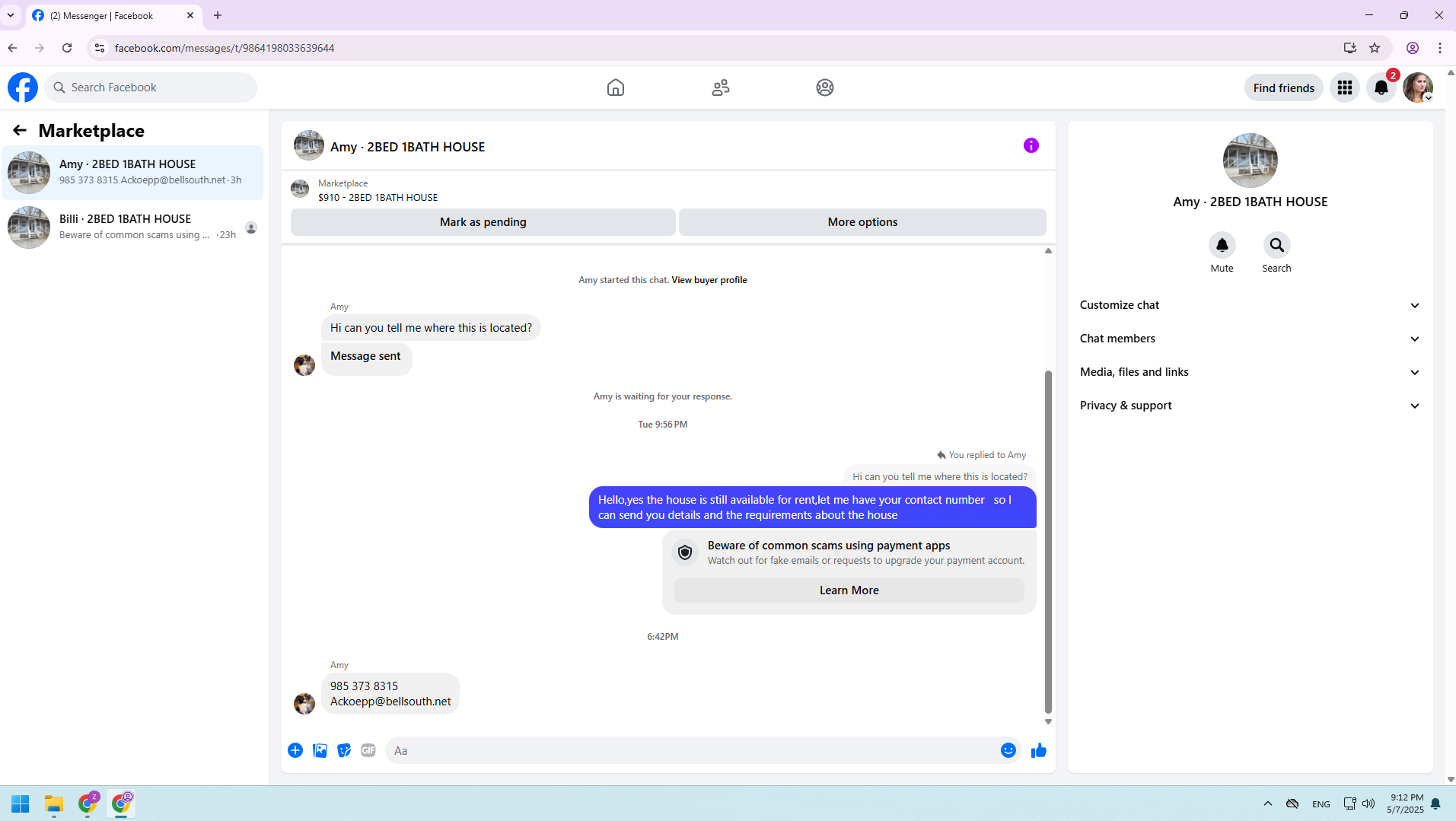Click the quoted reply 'Hi can you tell me'
This screenshot has height=821, width=1456.
[x=939, y=477]
